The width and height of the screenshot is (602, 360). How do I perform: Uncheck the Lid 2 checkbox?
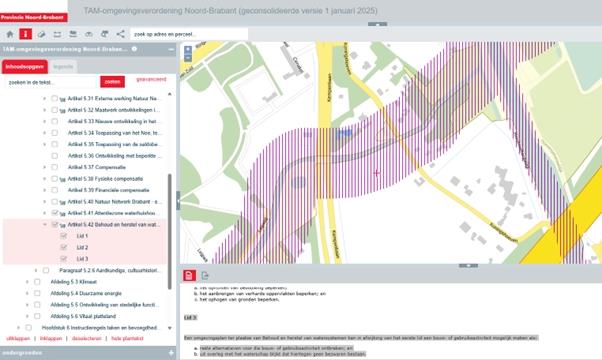[x=63, y=248]
